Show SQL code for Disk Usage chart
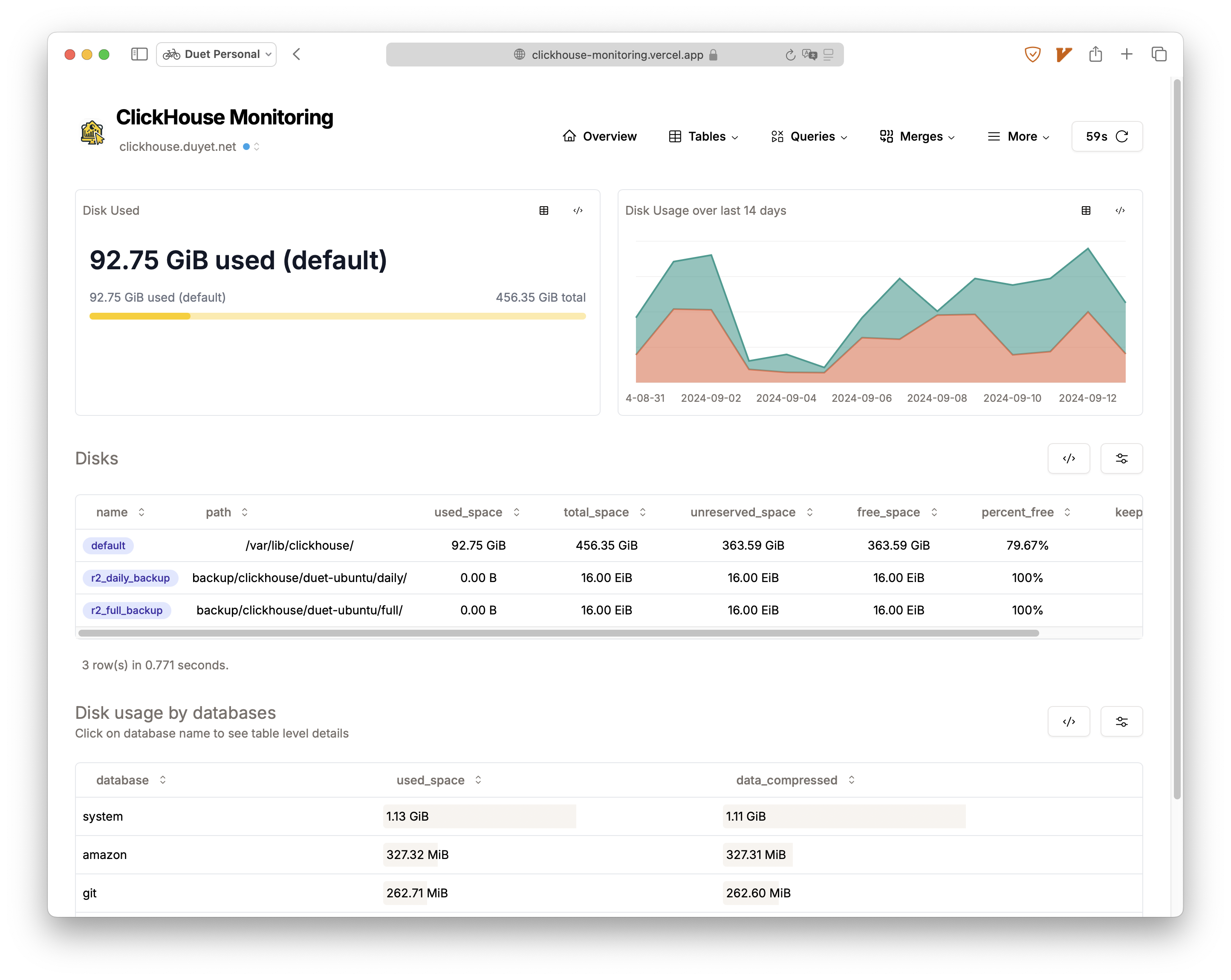 pos(1120,210)
